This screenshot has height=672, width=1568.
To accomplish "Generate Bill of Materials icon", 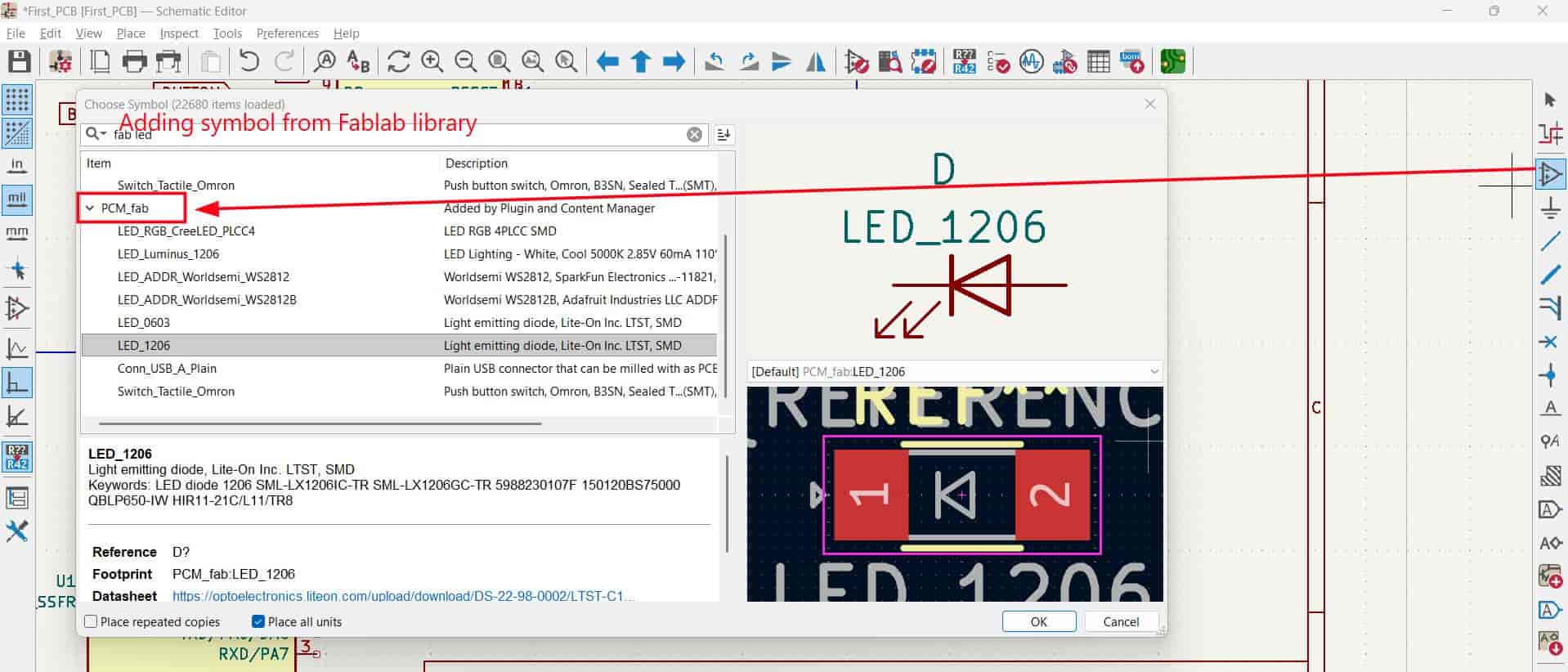I will [1132, 61].
